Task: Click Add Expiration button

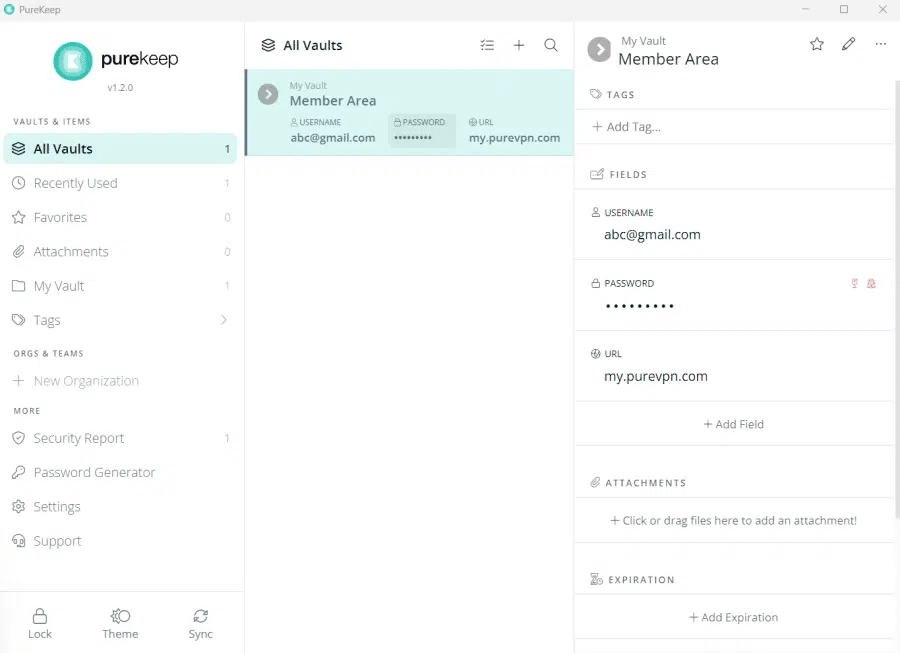Action: point(734,617)
